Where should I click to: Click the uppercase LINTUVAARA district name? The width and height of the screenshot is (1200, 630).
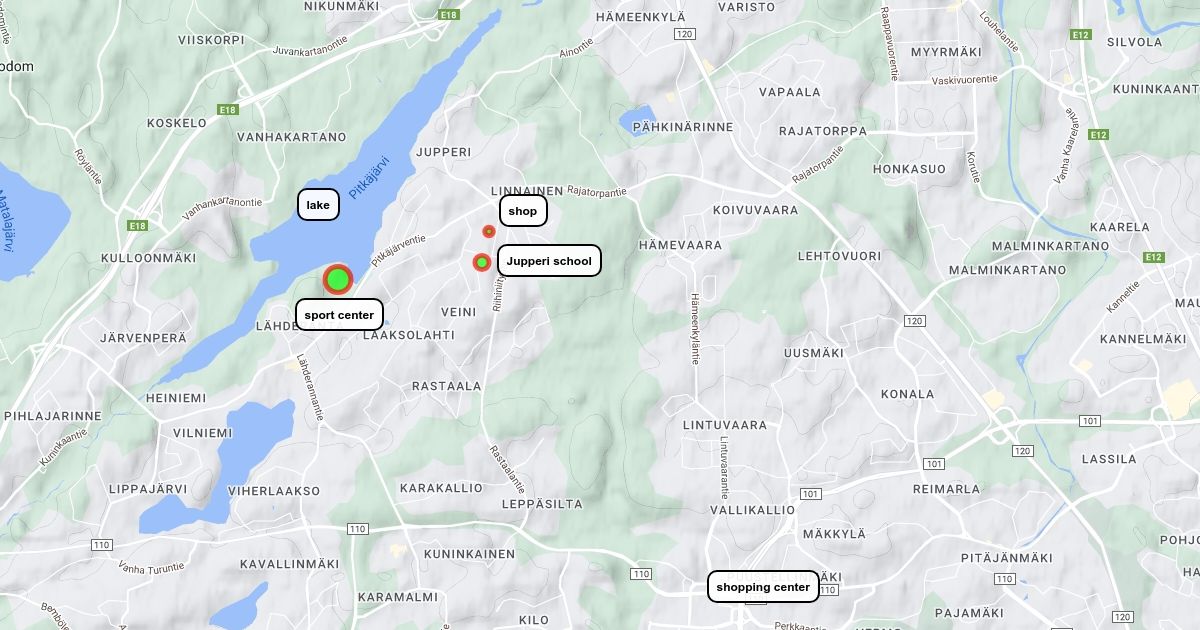725,425
